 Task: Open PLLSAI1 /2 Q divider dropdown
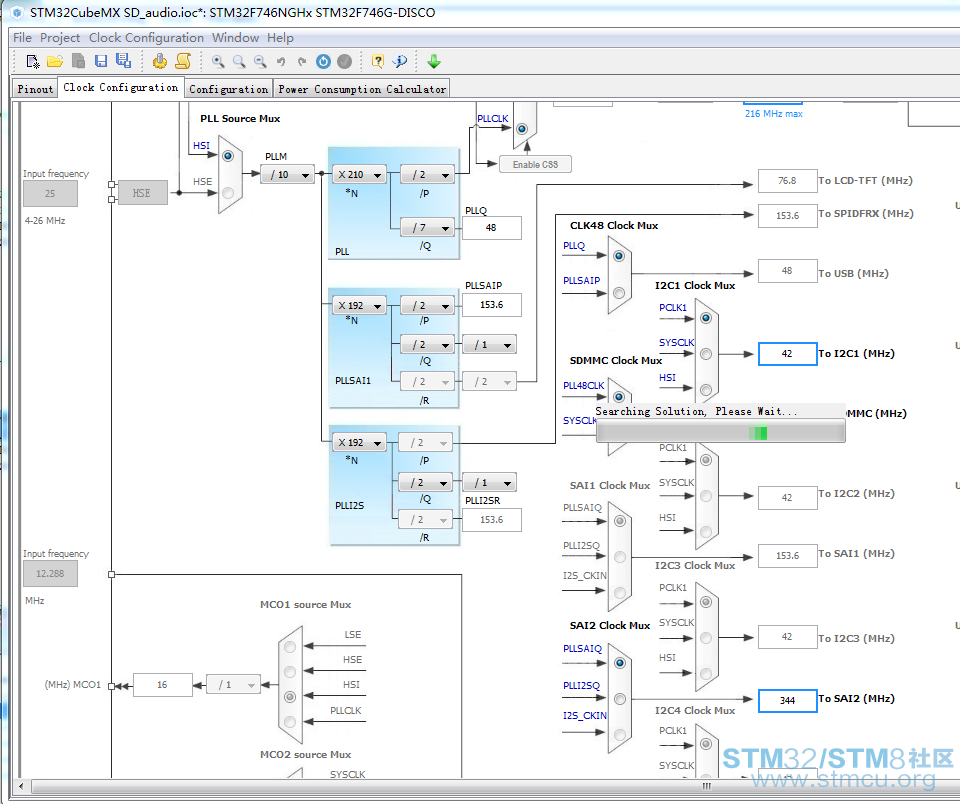tap(427, 344)
